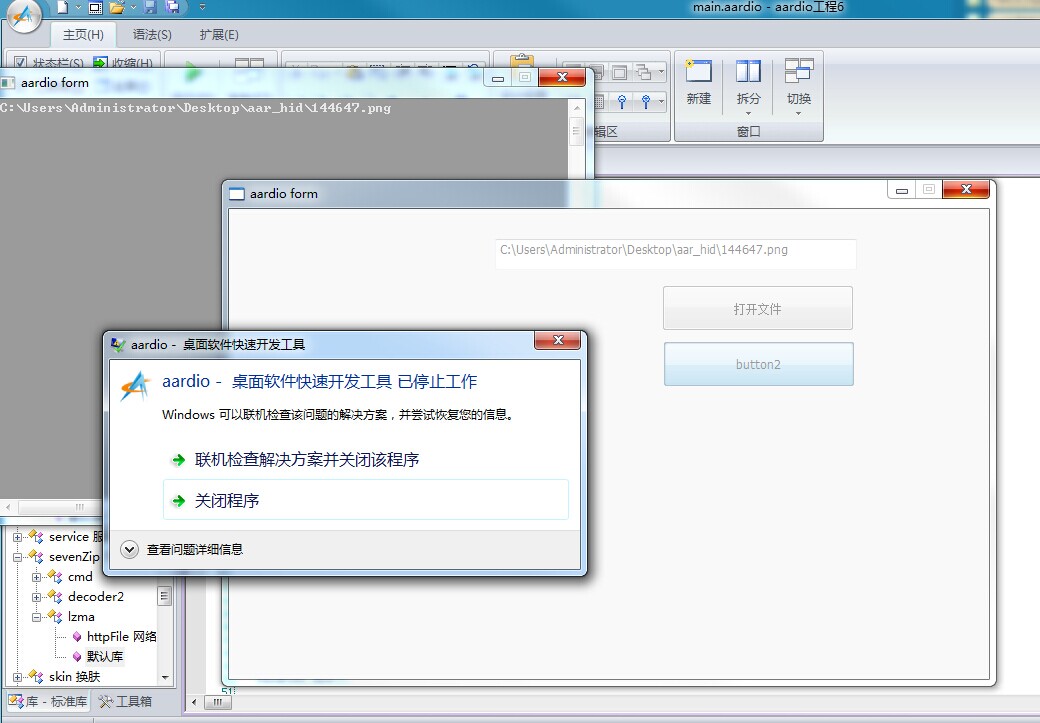Switch to the 主页(H) ribbon tab
Image resolution: width=1040 pixels, height=723 pixels.
pyautogui.click(x=84, y=34)
